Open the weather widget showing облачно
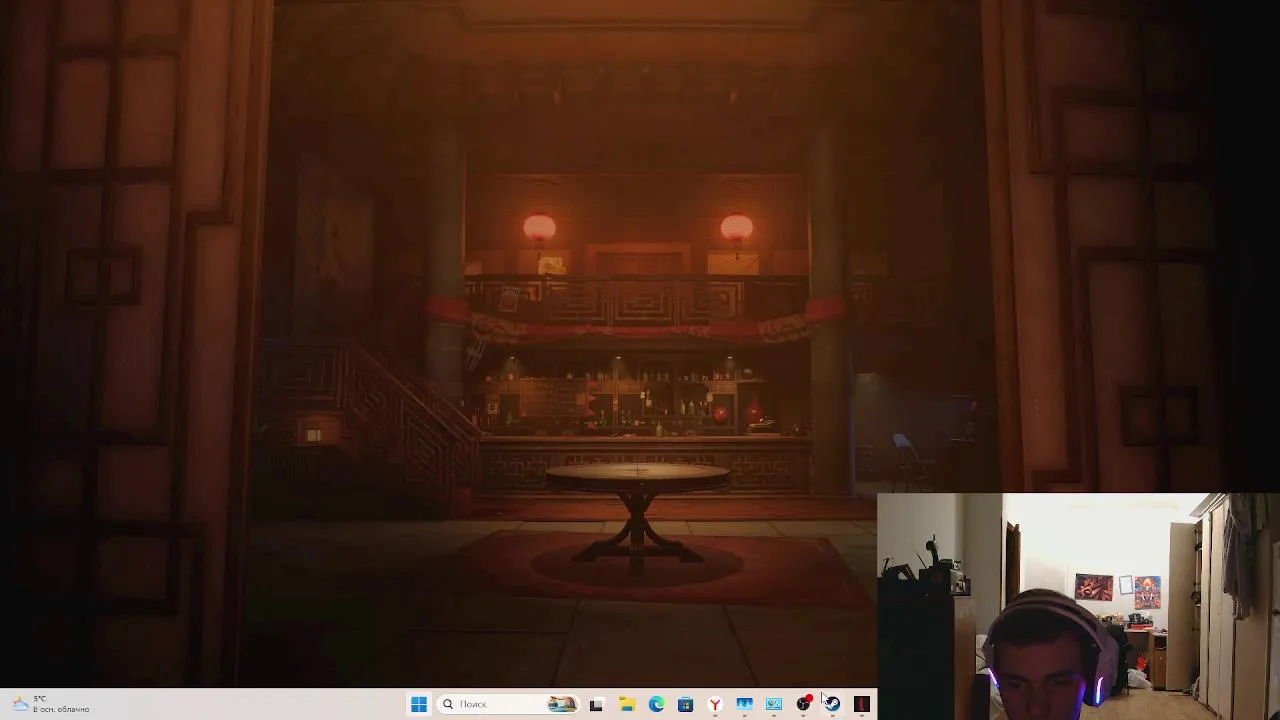This screenshot has height=720, width=1280. [x=50, y=704]
